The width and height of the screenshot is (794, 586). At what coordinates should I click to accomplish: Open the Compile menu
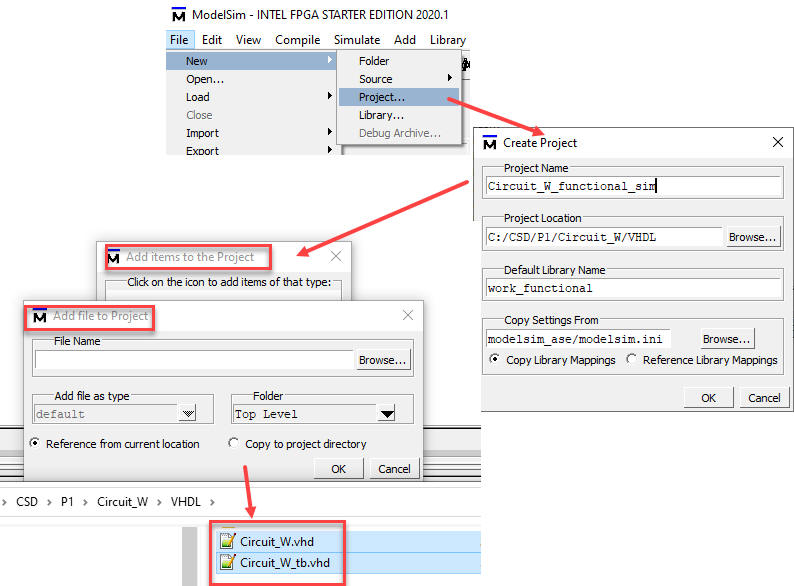(297, 40)
